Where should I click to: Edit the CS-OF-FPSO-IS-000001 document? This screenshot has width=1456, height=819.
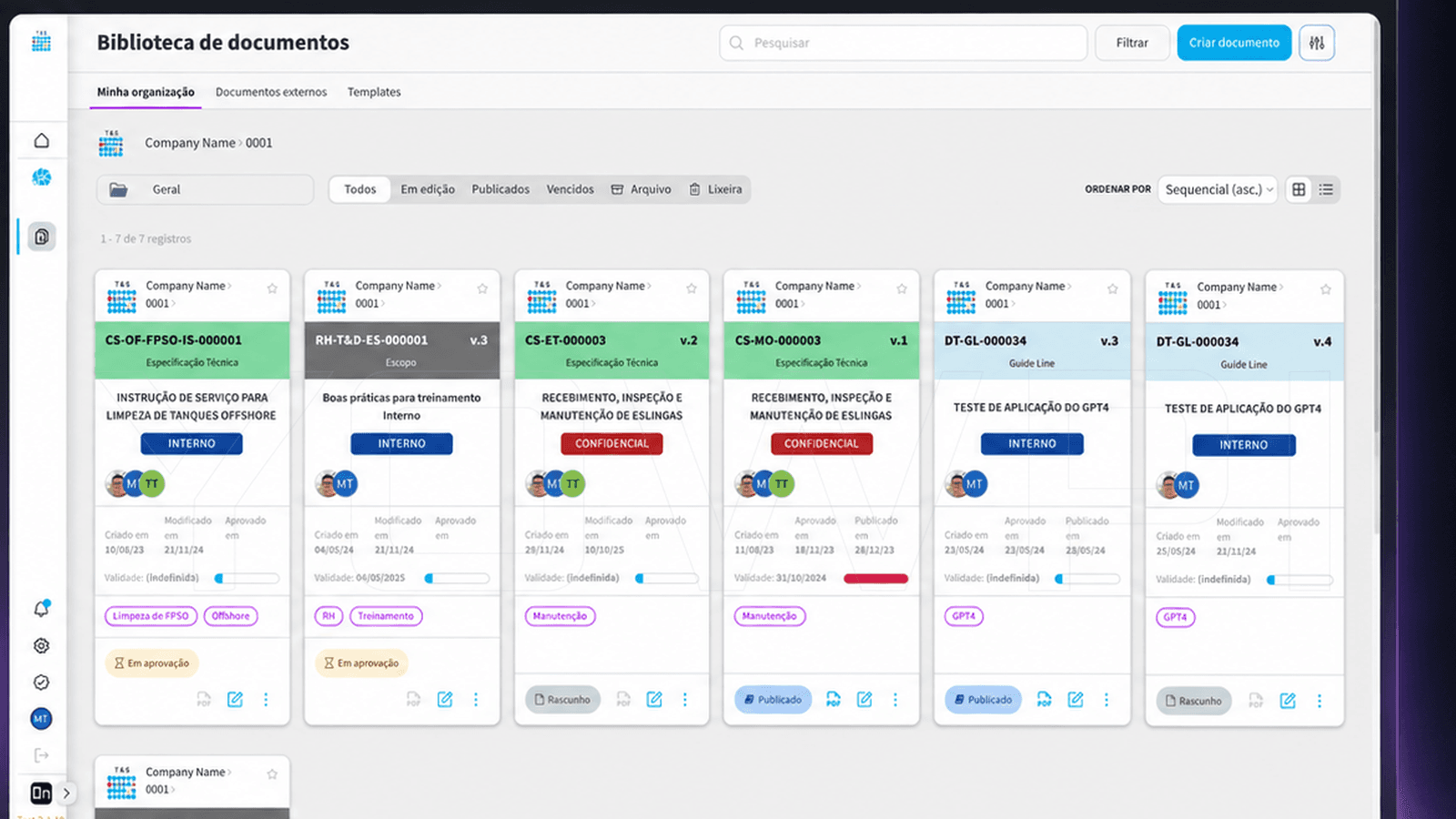[x=235, y=699]
